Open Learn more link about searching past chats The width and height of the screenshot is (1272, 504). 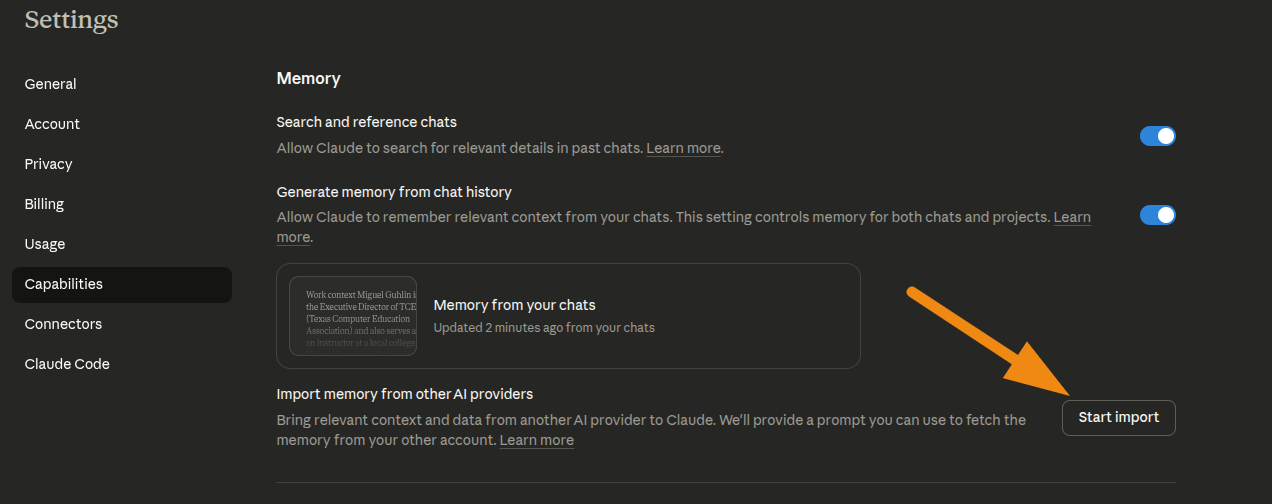tap(683, 148)
